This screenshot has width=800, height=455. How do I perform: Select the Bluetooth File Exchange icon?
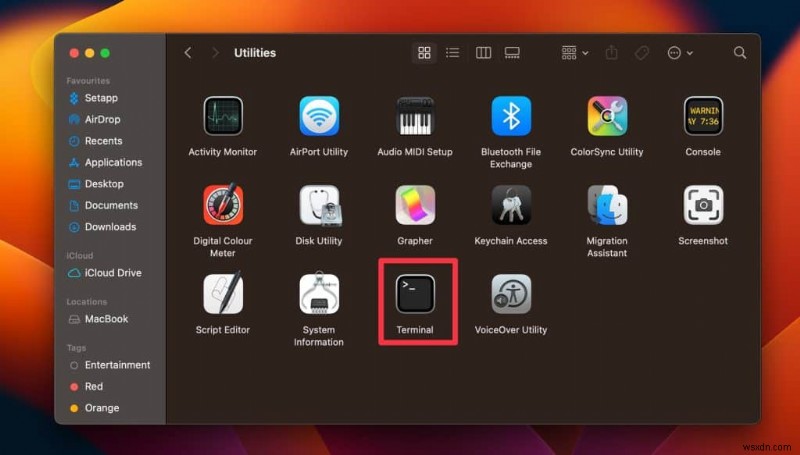511,116
